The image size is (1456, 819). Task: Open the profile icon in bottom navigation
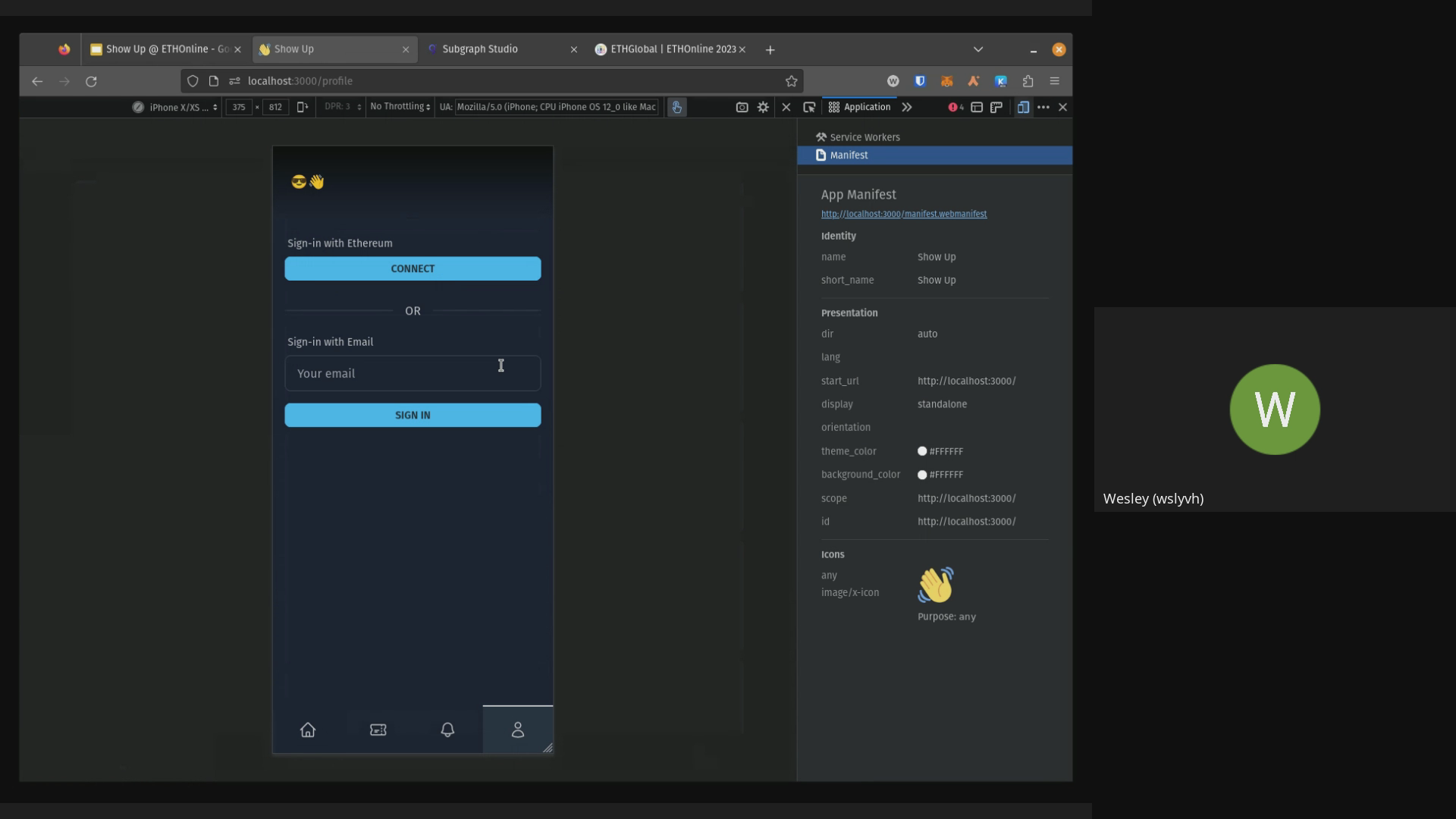click(x=518, y=730)
